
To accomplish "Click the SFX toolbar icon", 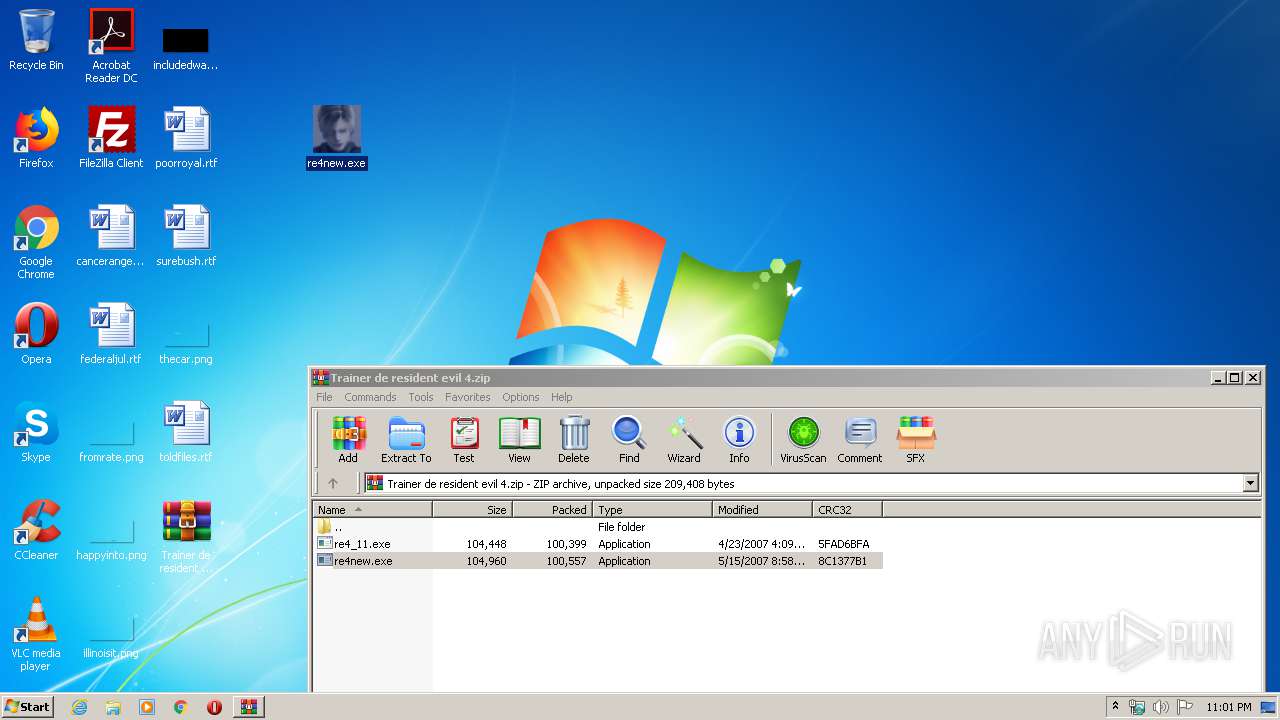I will pyautogui.click(x=916, y=440).
